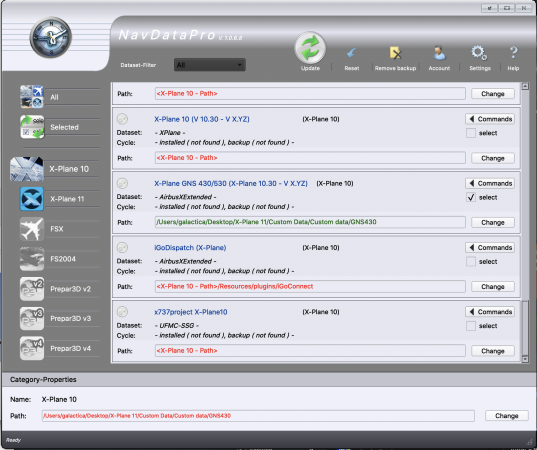537x450 pixels.
Task: Select the All category icon
Action: coord(32,97)
